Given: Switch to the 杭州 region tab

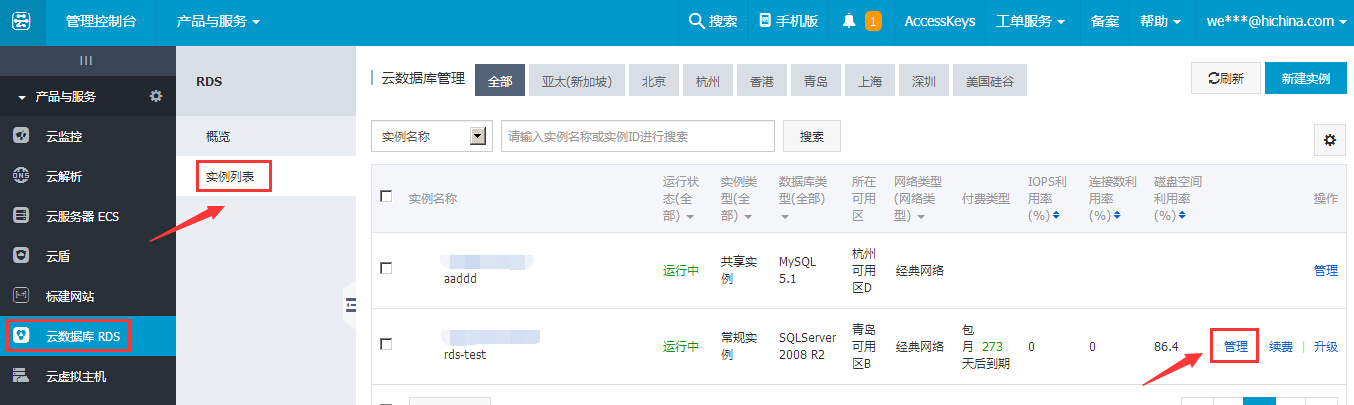Looking at the screenshot, I should (708, 81).
